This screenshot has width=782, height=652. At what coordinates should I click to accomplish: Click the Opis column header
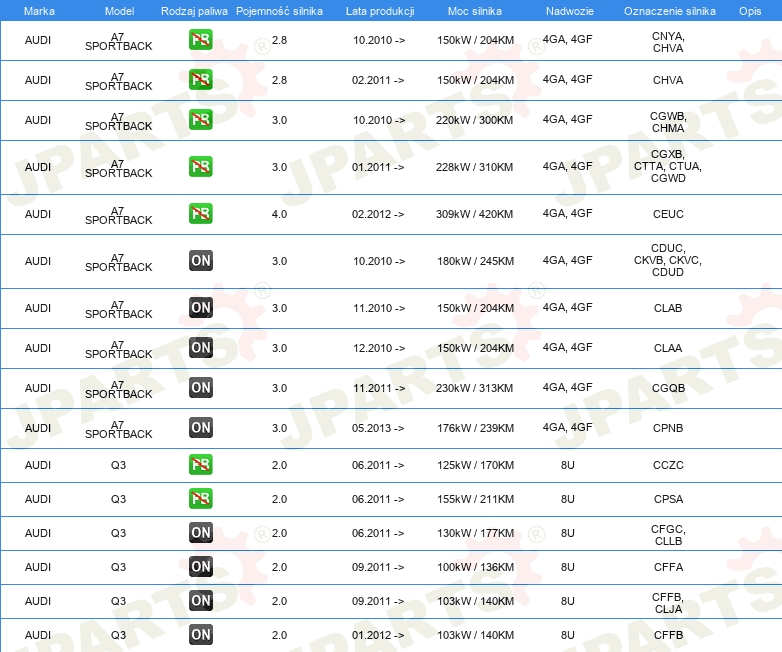(750, 11)
